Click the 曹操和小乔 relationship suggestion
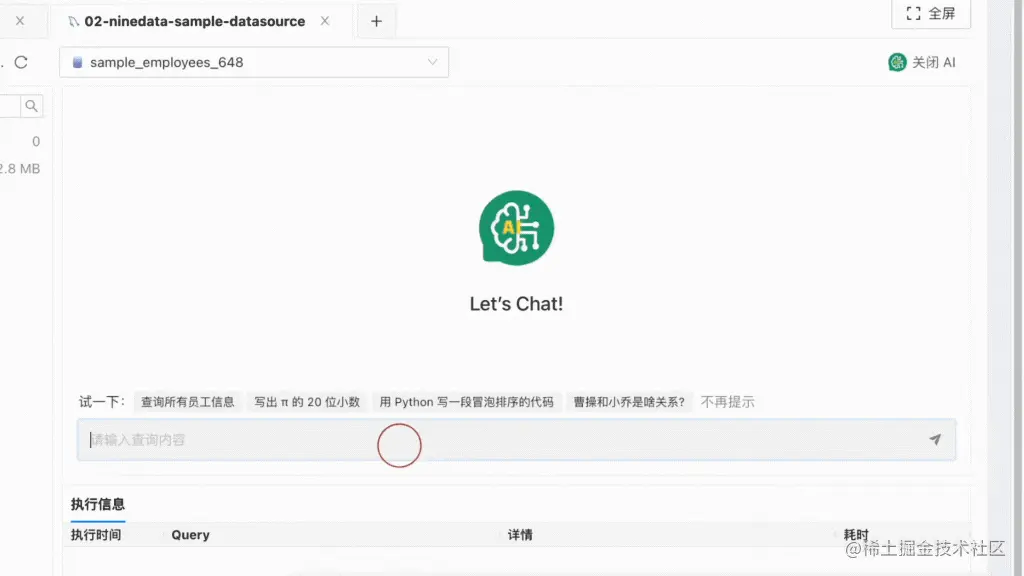 [630, 402]
